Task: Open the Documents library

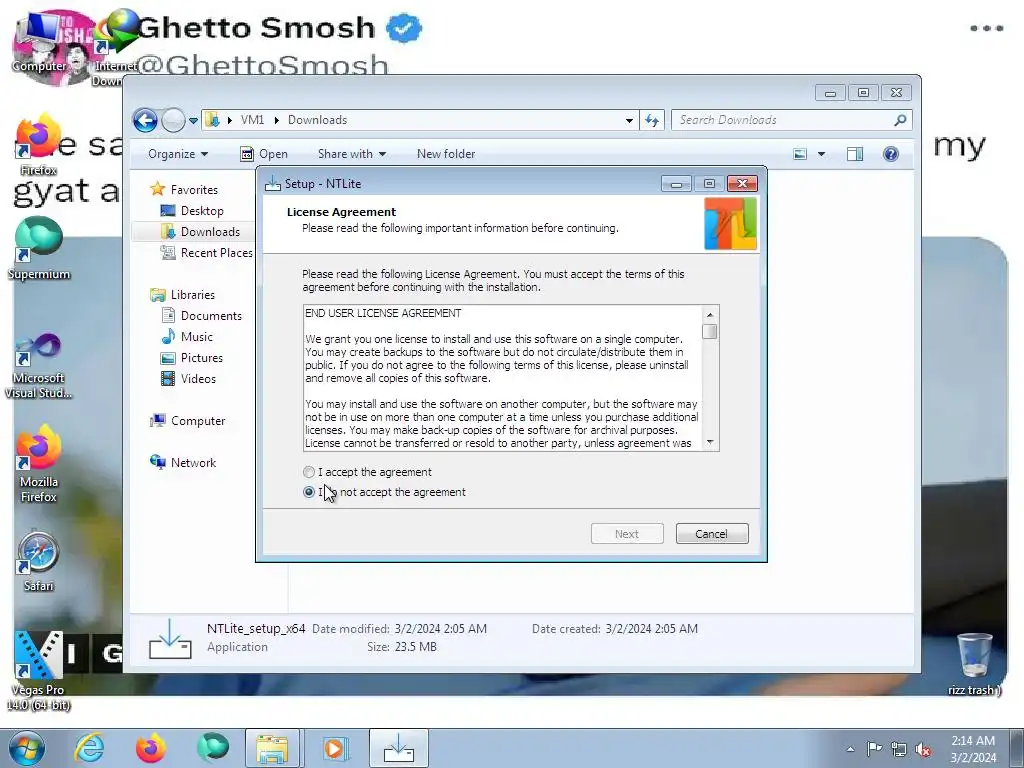Action: click(211, 316)
